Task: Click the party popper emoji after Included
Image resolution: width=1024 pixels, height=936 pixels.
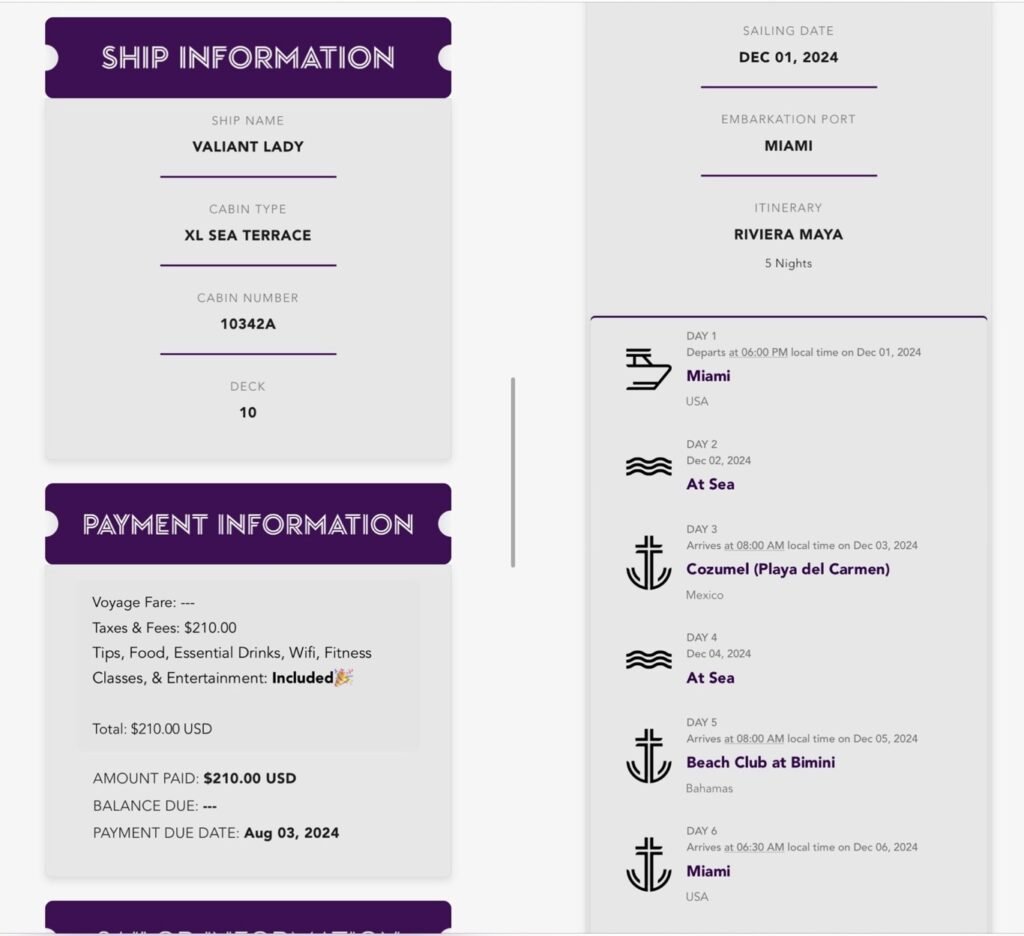Action: point(344,678)
